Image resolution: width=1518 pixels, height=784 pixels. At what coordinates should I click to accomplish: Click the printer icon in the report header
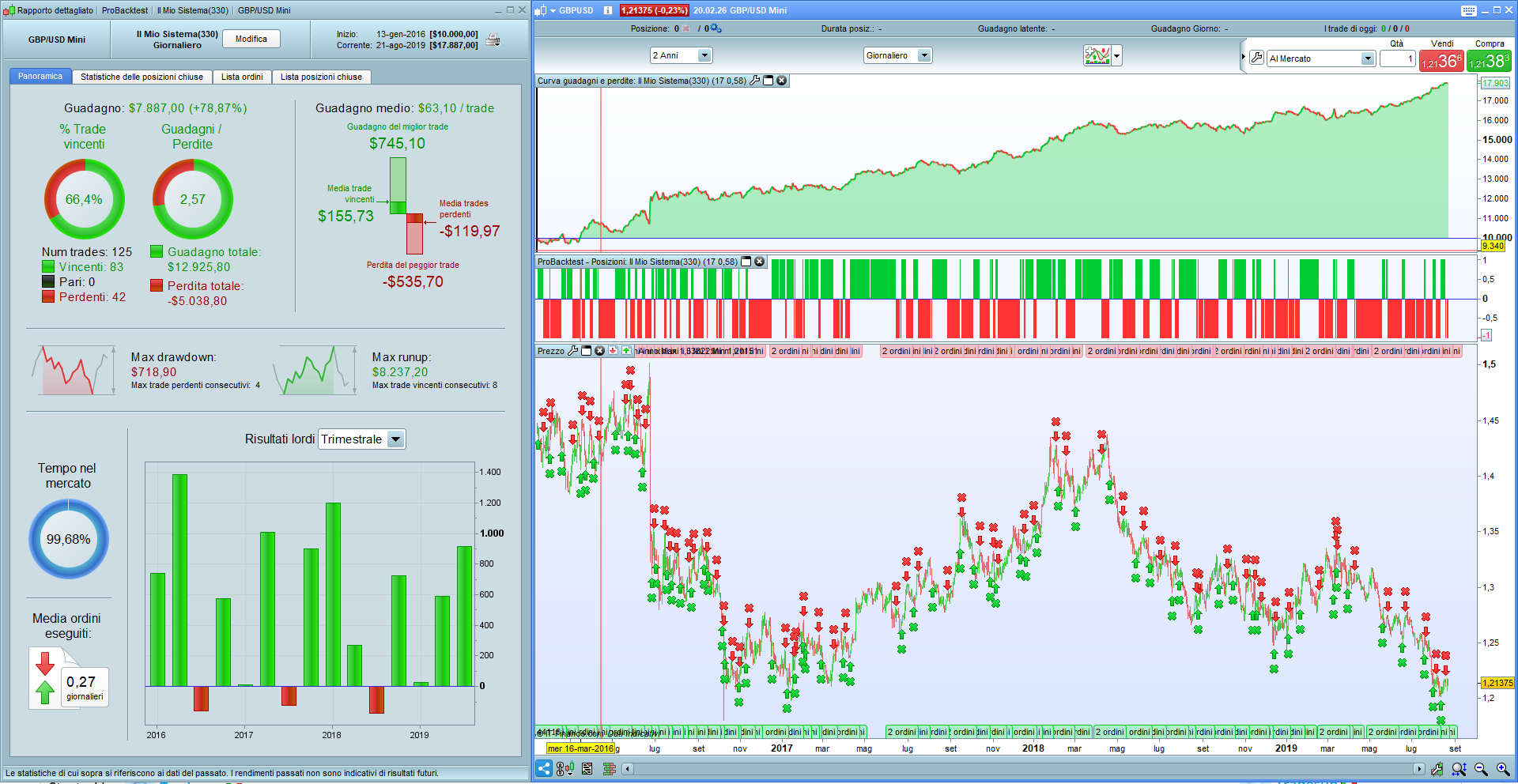(493, 40)
